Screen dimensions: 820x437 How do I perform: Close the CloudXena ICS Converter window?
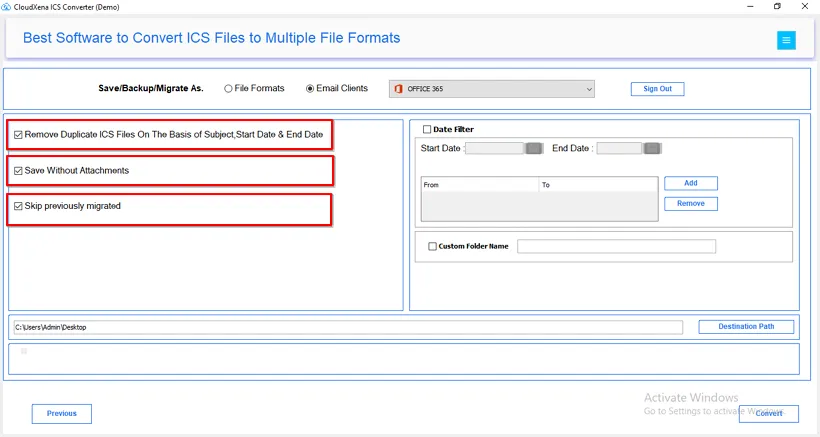805,6
